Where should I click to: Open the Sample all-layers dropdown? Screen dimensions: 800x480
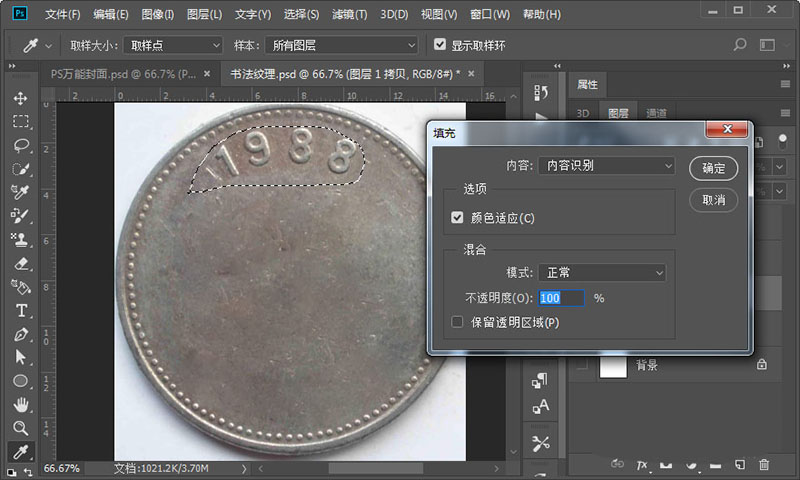[x=341, y=45]
